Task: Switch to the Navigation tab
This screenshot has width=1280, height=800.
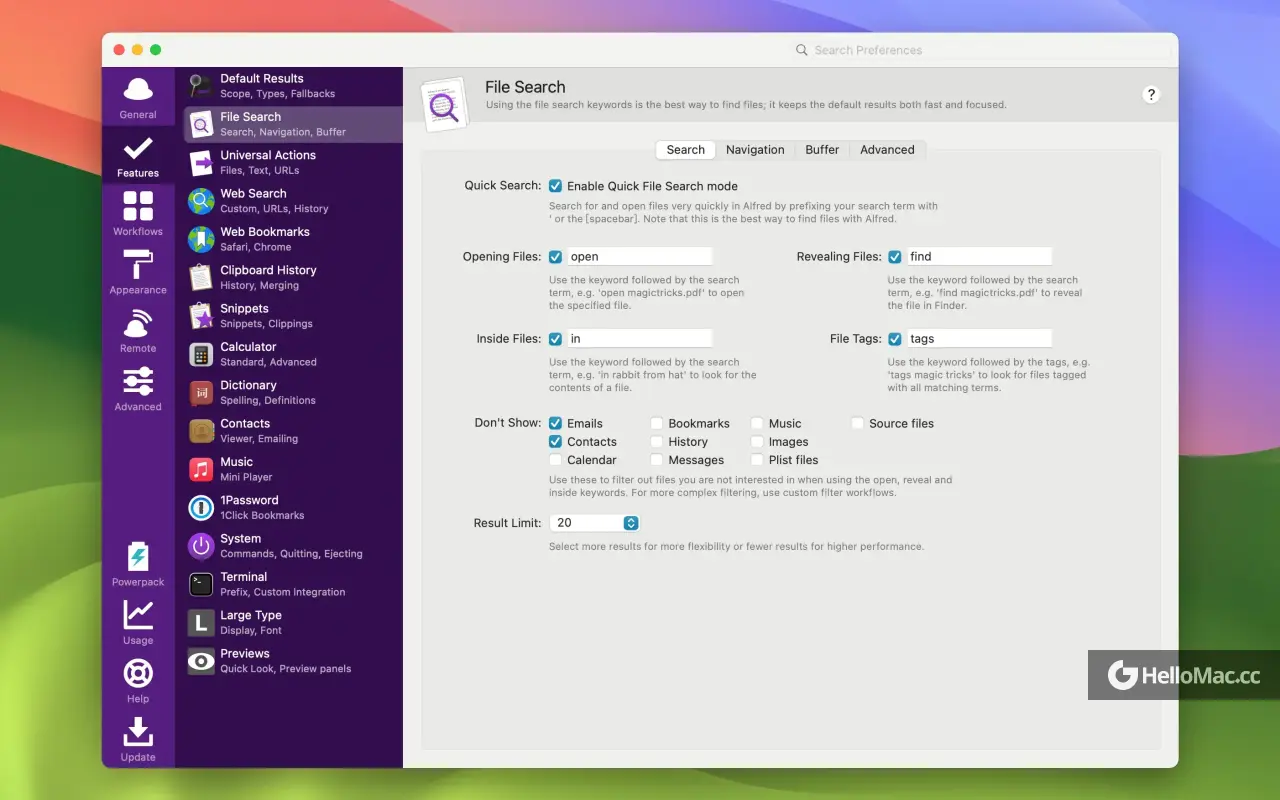Action: coord(755,150)
